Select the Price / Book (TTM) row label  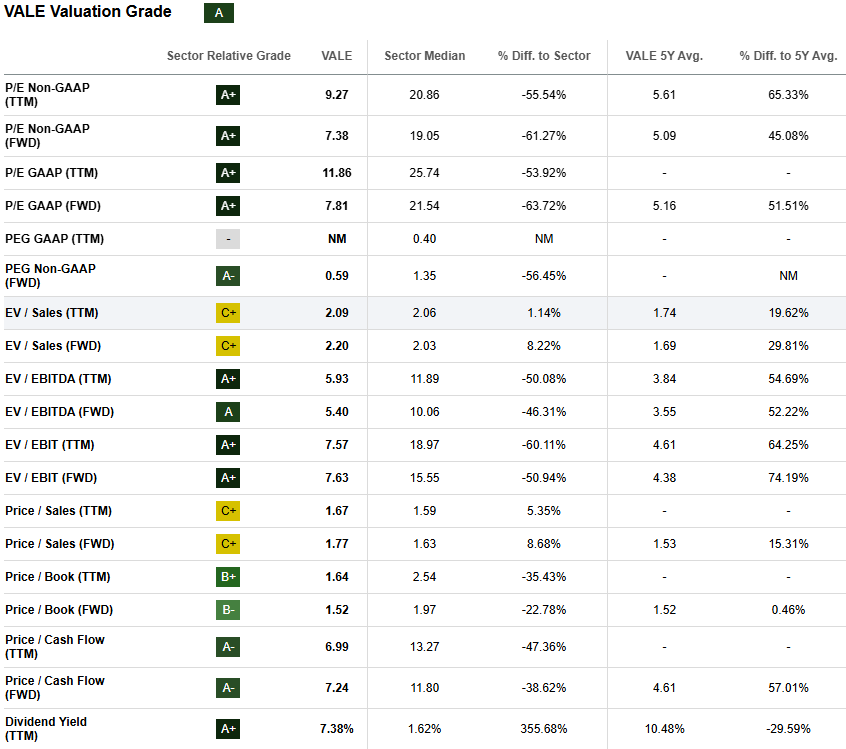tap(58, 577)
